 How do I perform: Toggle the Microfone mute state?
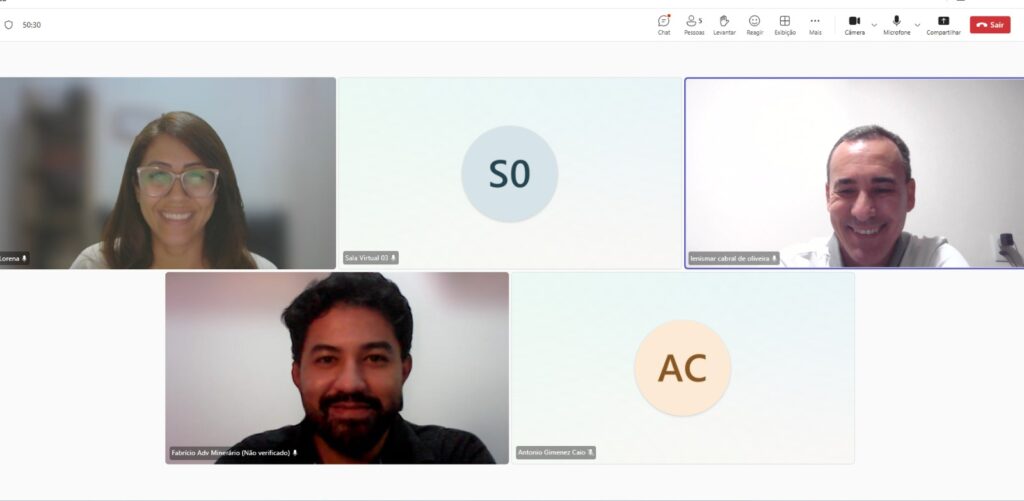click(897, 25)
